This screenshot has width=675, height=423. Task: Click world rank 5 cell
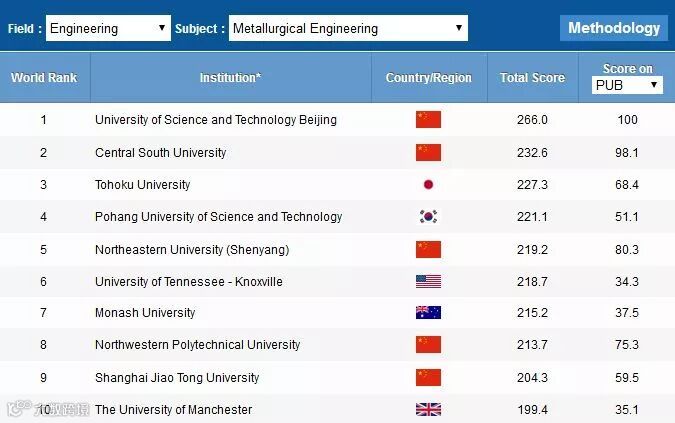click(x=43, y=250)
